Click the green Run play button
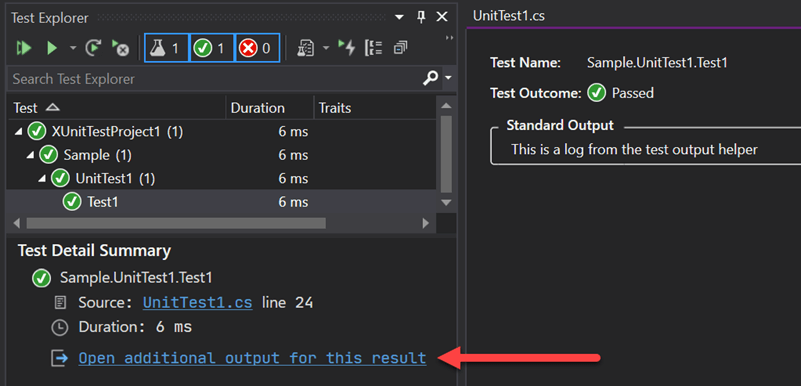 tap(52, 49)
